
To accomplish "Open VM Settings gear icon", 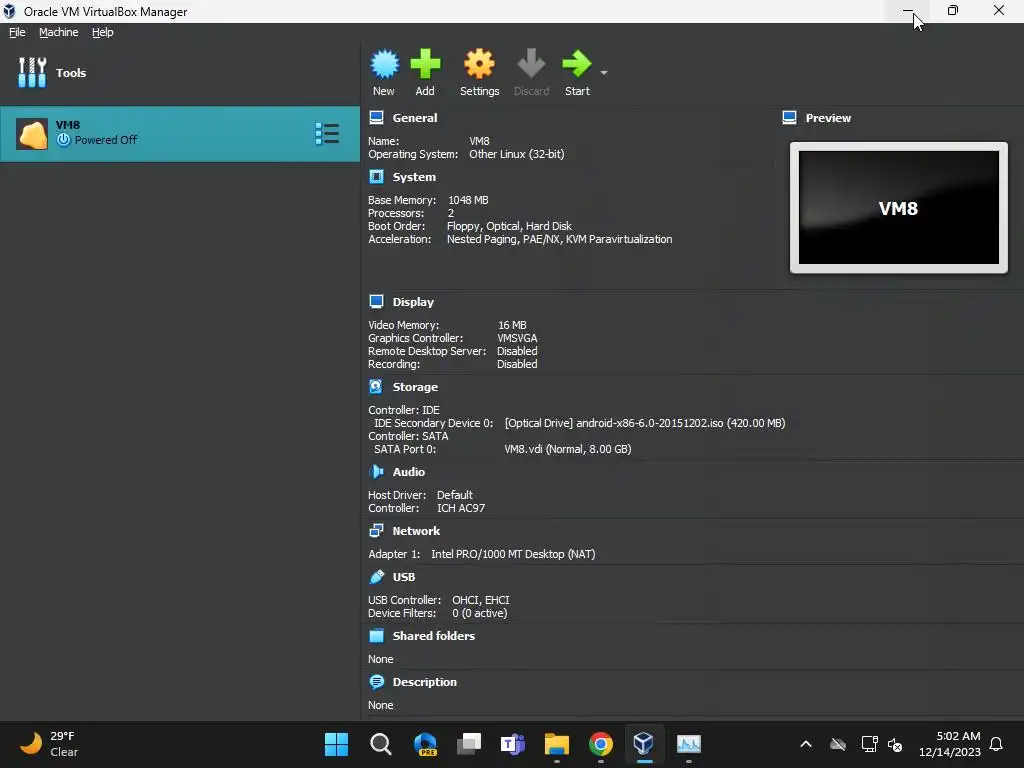I will (x=479, y=64).
